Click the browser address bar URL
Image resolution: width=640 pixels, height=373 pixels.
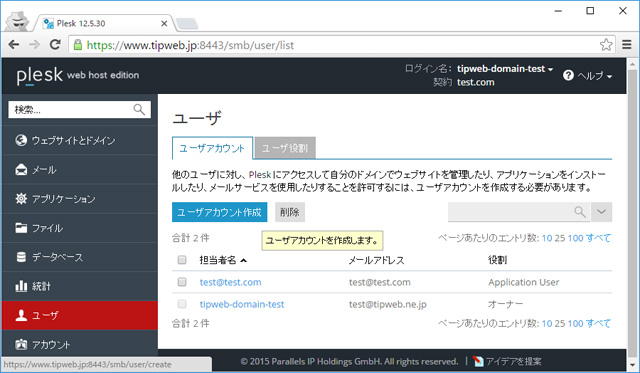190,45
